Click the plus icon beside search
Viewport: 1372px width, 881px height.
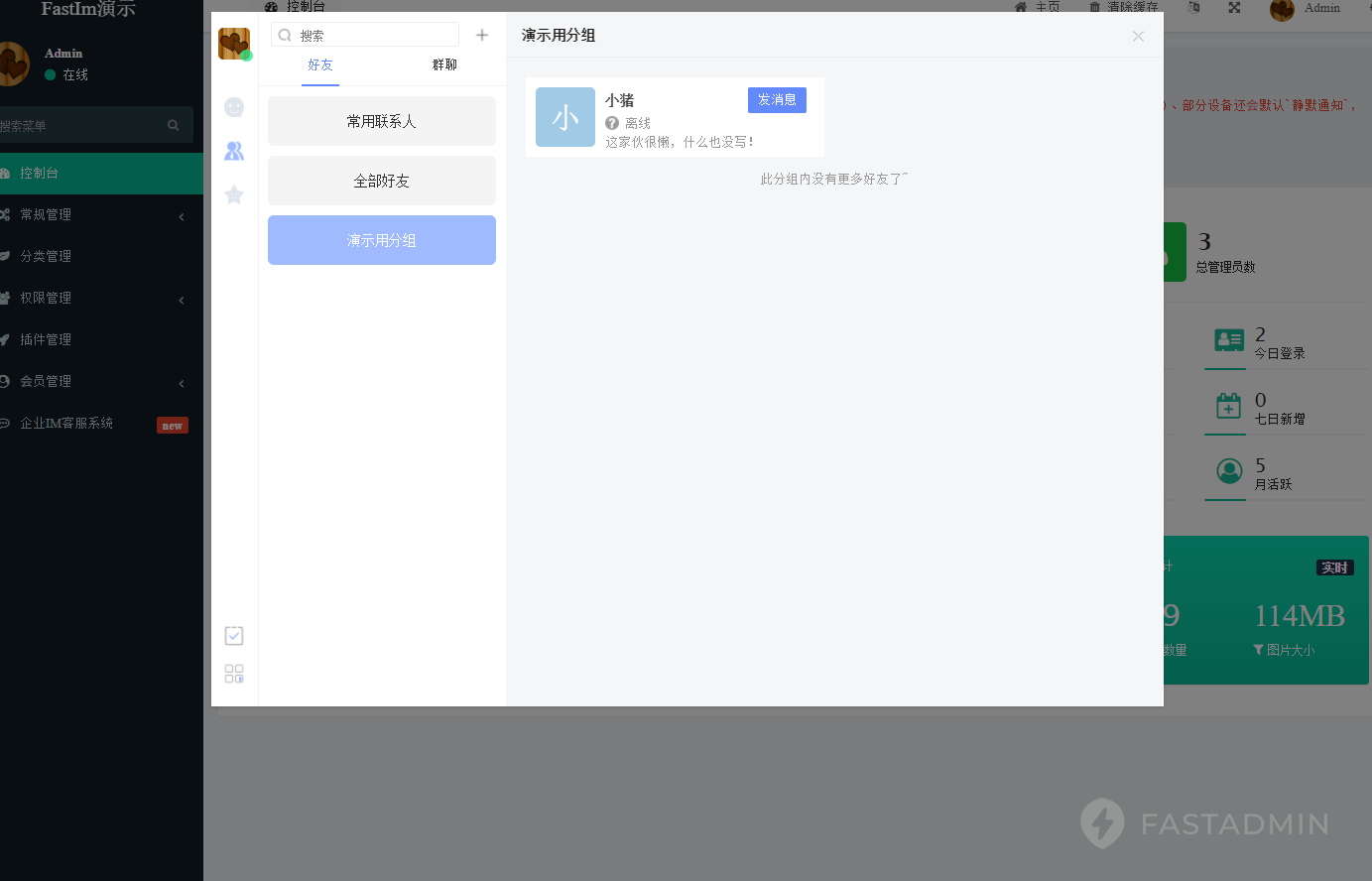pos(482,35)
